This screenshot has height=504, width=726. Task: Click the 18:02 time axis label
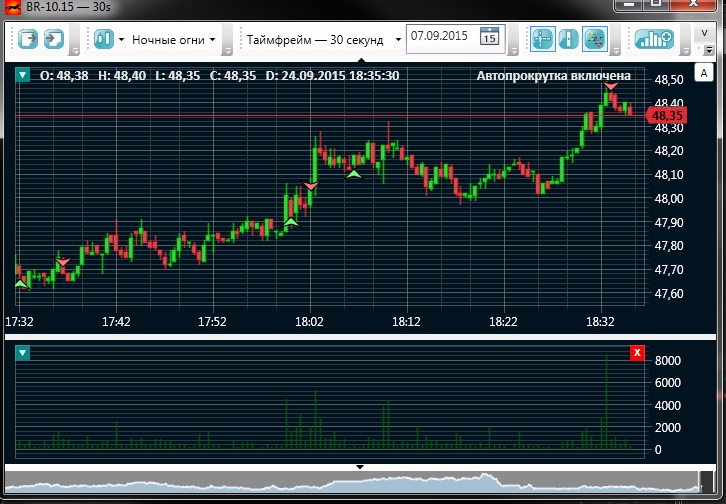click(309, 321)
